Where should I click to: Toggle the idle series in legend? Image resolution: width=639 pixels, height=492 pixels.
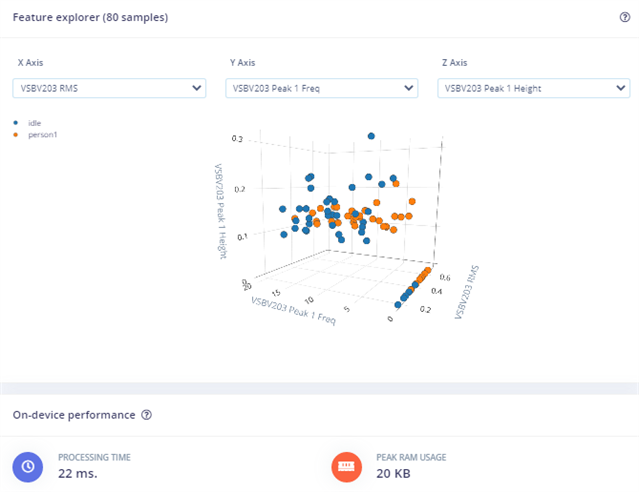click(34, 123)
